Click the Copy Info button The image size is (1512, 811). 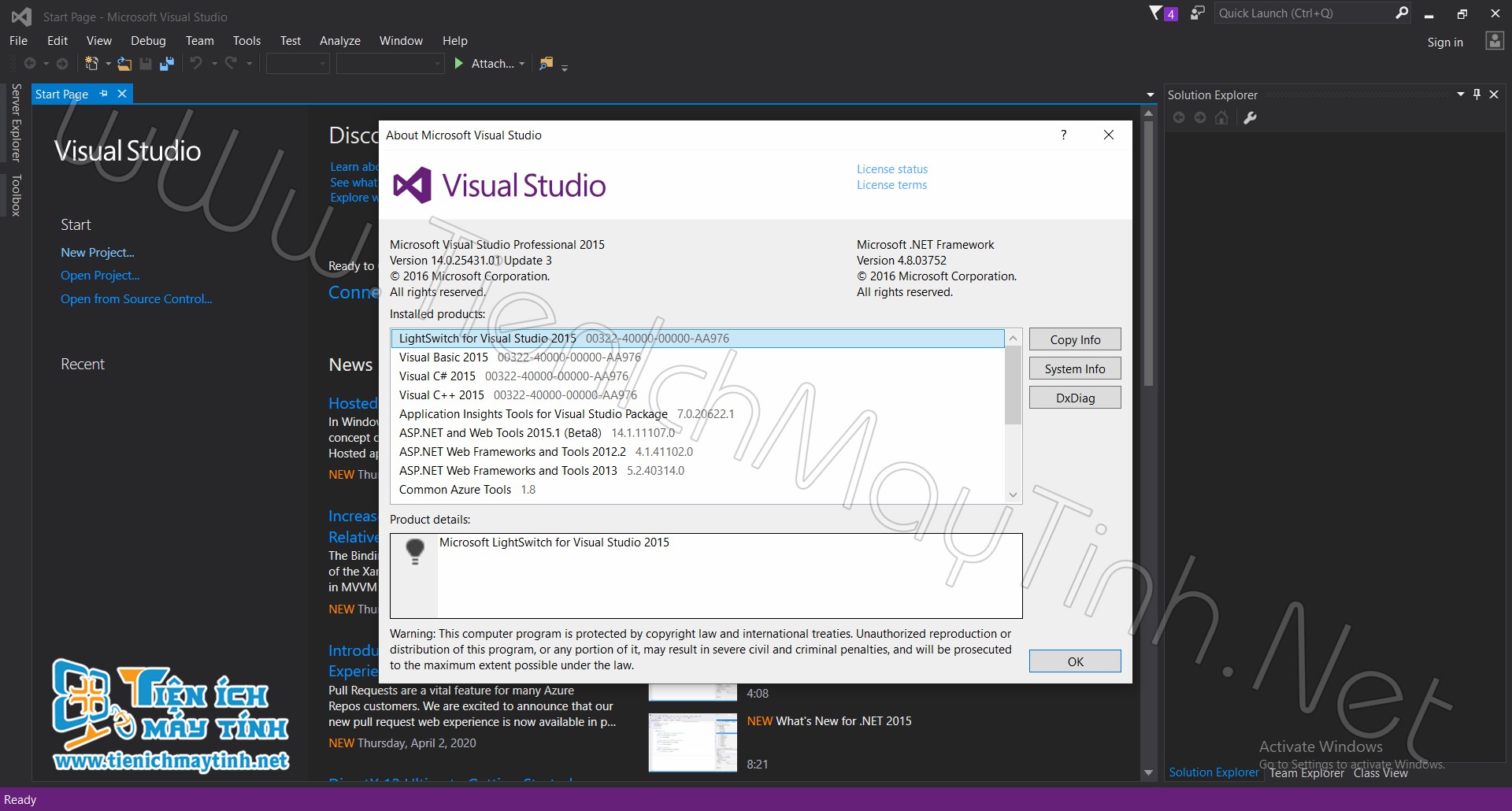point(1075,339)
